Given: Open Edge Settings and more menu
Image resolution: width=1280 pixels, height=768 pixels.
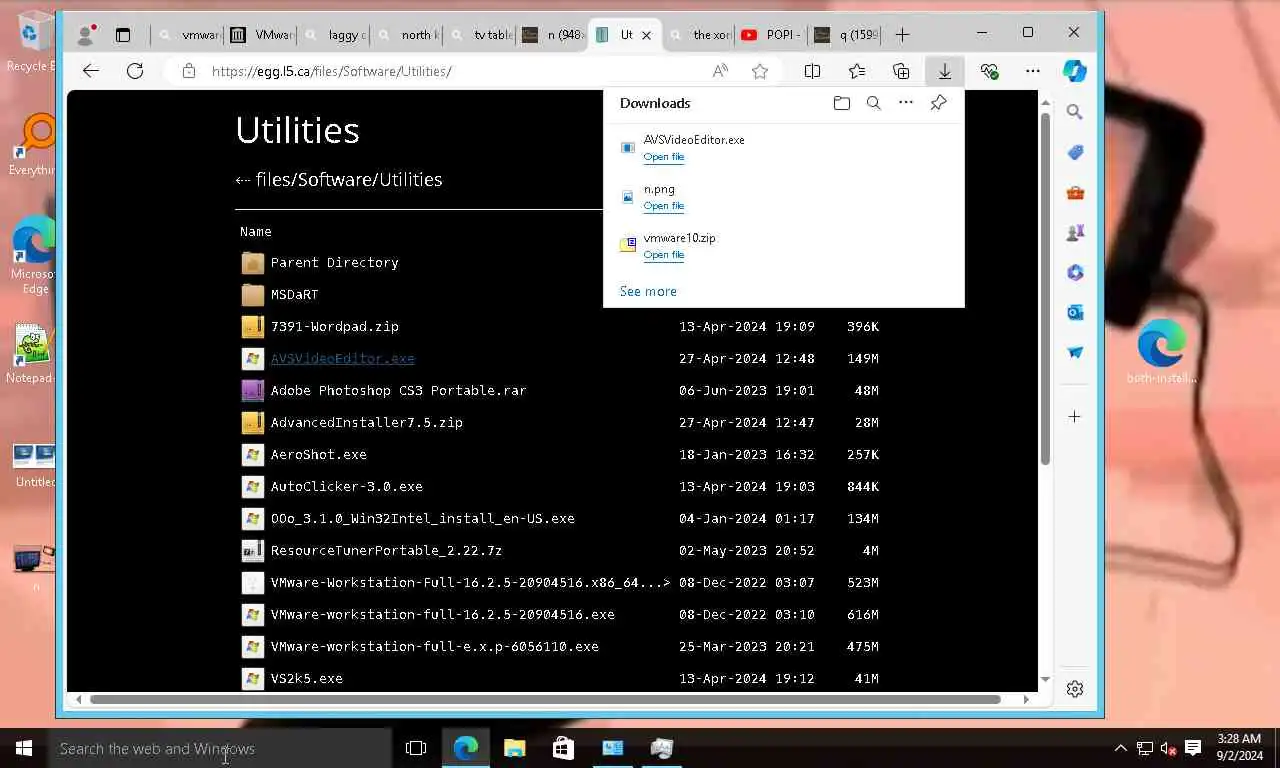Looking at the screenshot, I should tap(1033, 71).
